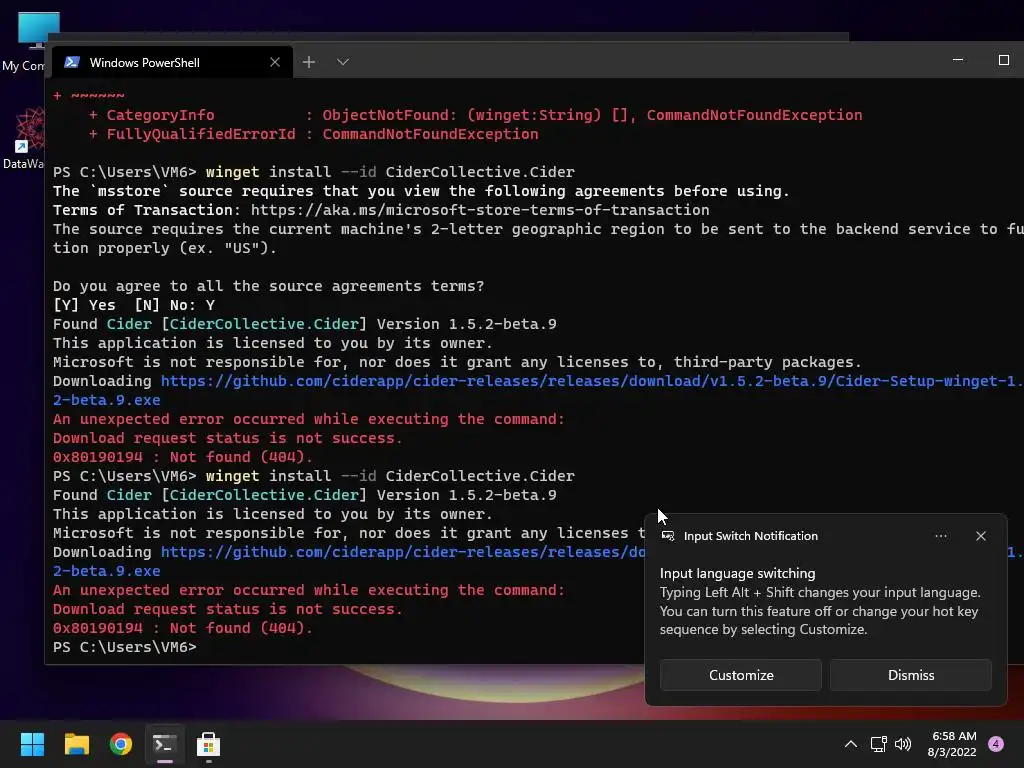The width and height of the screenshot is (1024, 768).
Task: Click the 'CommandNotFoundException' error id text
Action: [x=430, y=134]
